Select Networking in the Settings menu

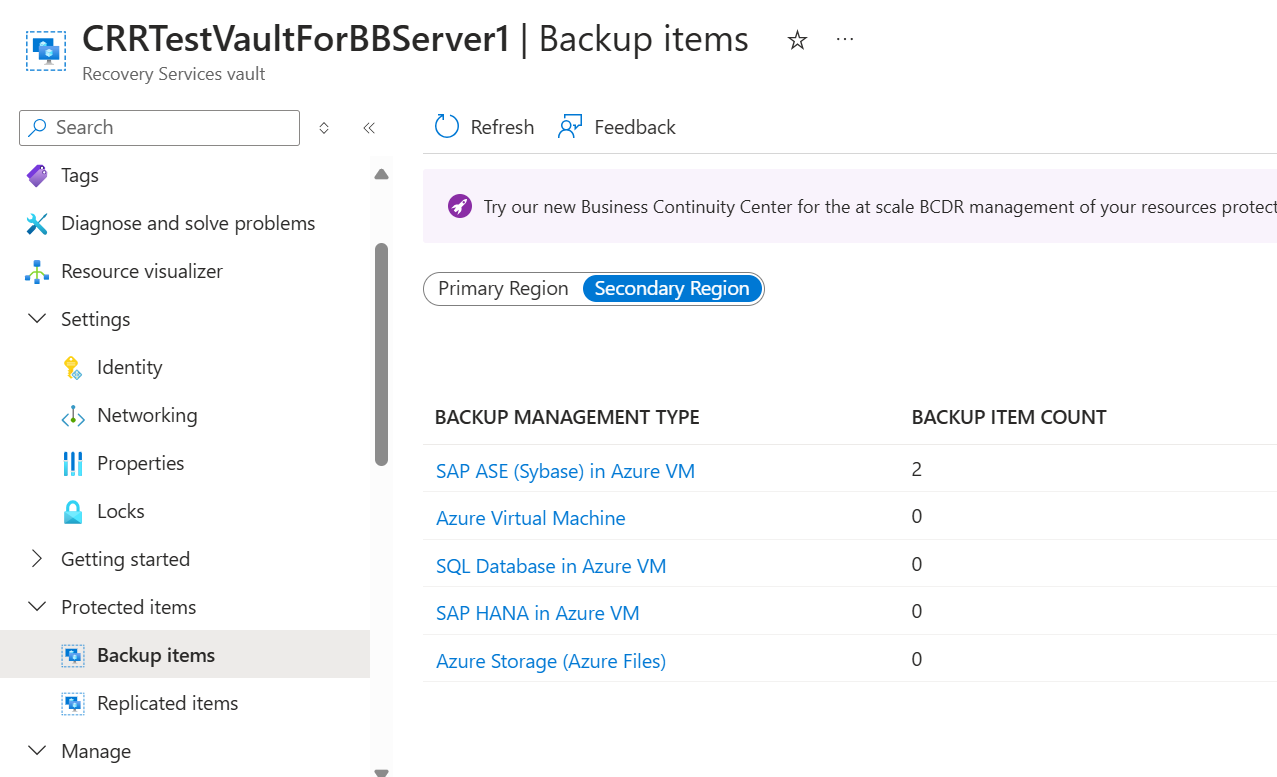point(147,415)
